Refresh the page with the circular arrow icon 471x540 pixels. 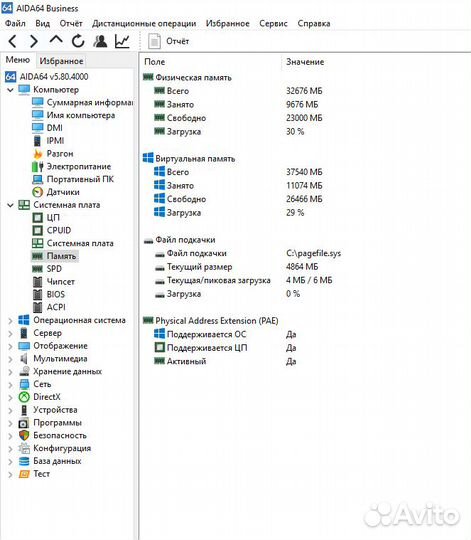(78, 41)
